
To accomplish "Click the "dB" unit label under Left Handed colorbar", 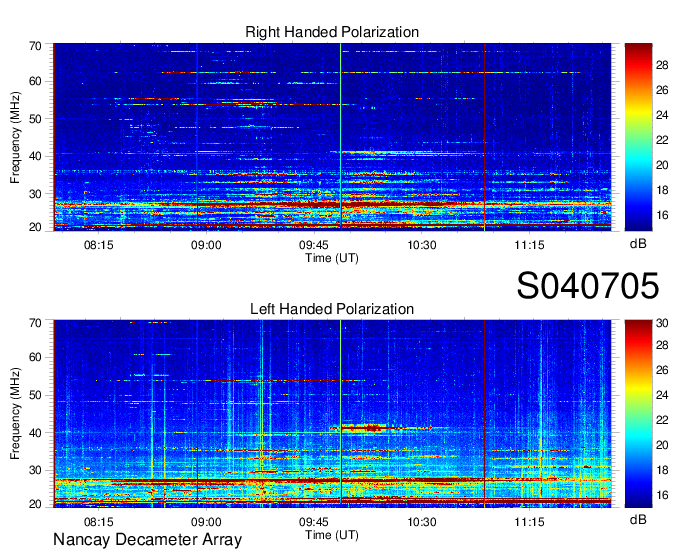I will click(638, 519).
